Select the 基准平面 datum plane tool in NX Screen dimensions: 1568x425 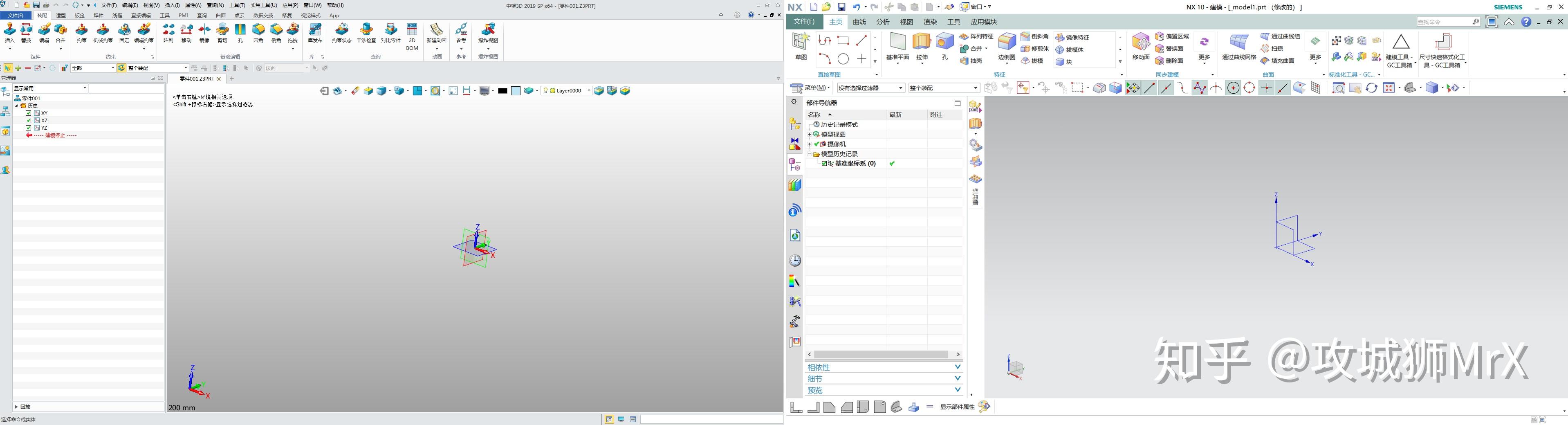(898, 46)
